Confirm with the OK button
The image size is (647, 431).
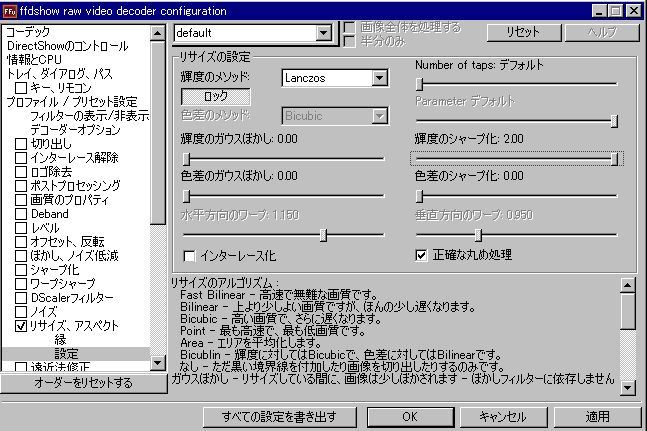click(x=410, y=417)
